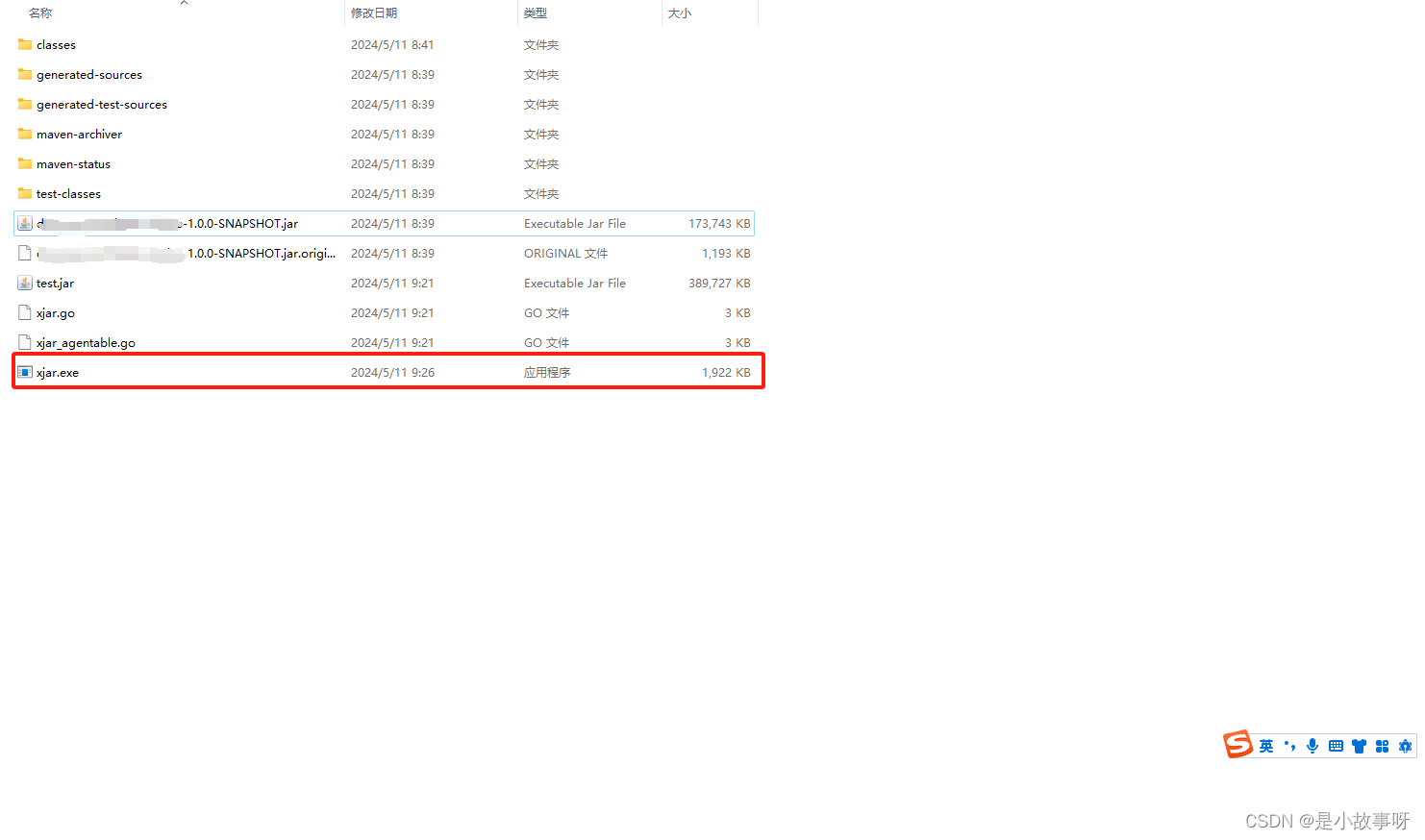This screenshot has height=840, width=1425.
Task: Click the 2024/5/11 9:26 date of xjar.exe
Action: [392, 373]
